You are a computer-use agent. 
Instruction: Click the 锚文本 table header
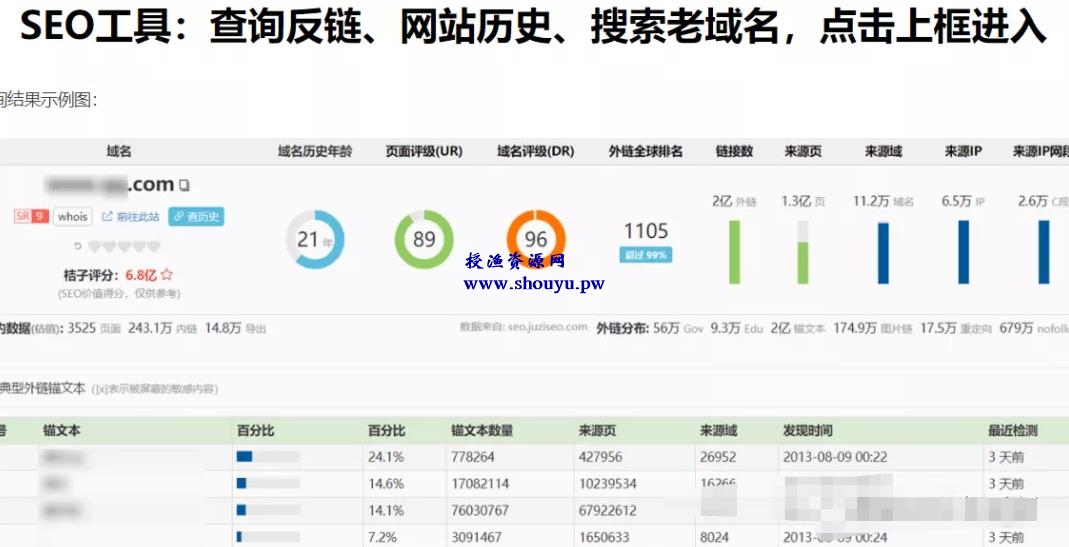click(x=61, y=430)
